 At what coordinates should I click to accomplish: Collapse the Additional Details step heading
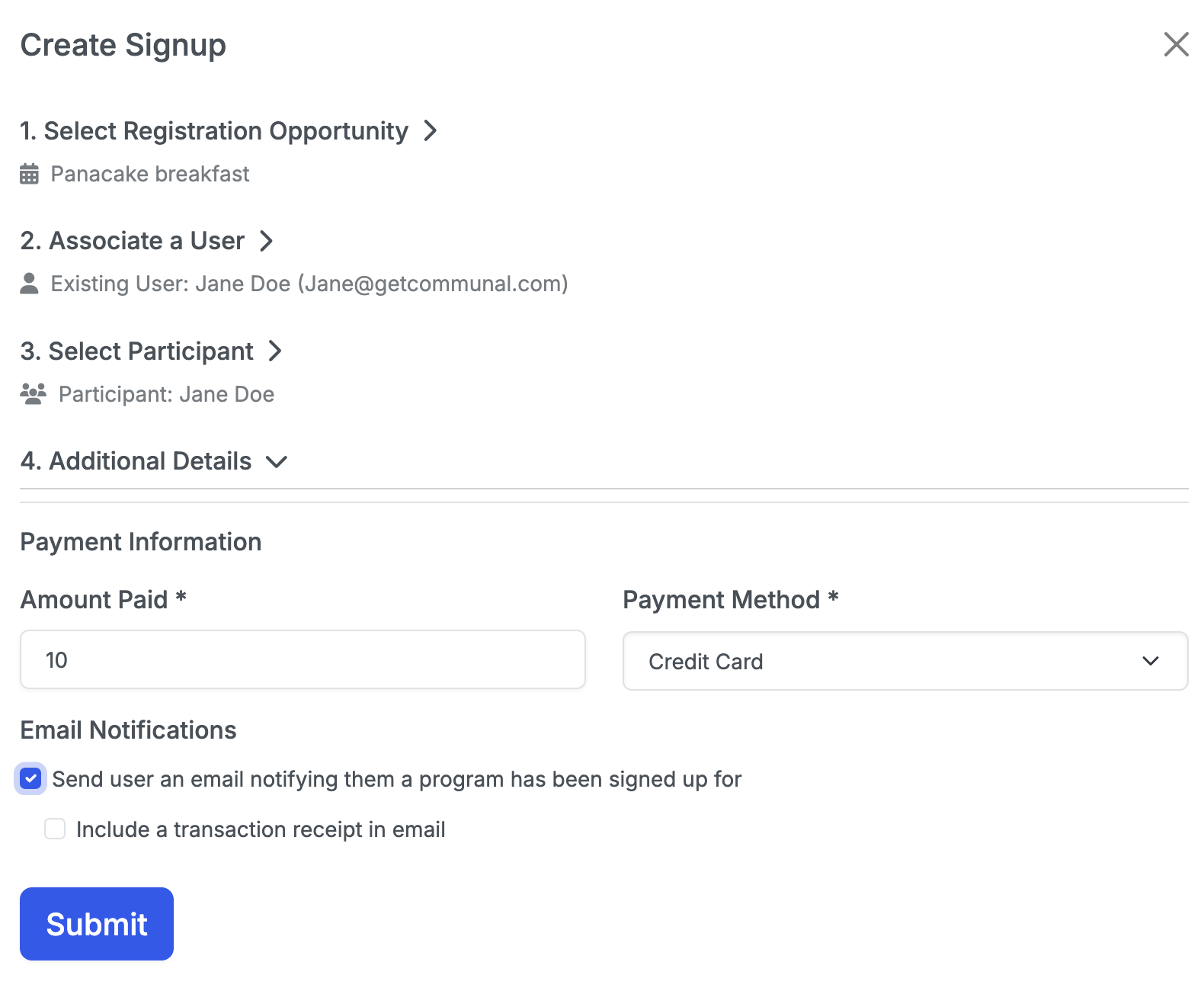click(x=136, y=461)
